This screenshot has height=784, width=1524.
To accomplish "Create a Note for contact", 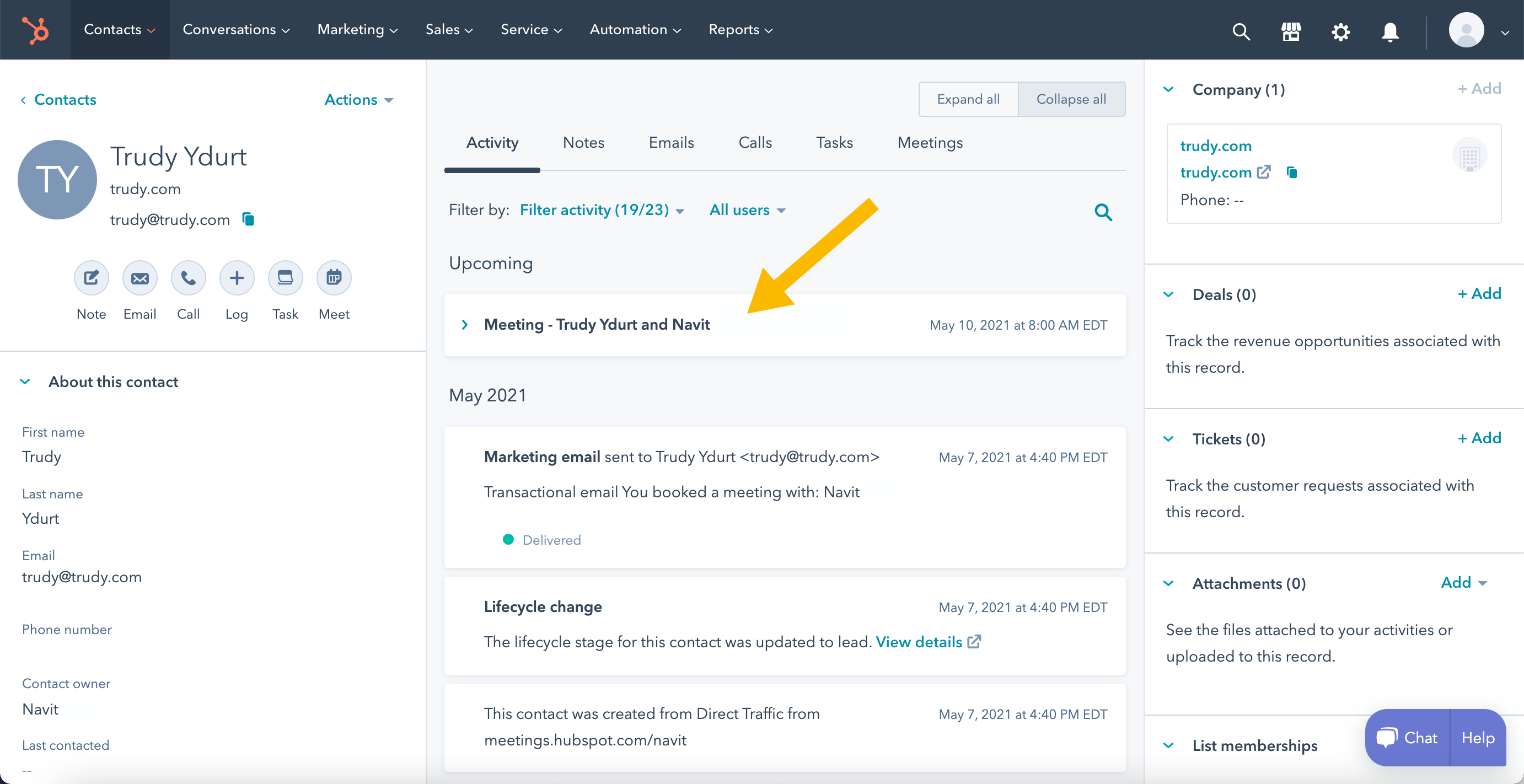I will tap(91, 277).
